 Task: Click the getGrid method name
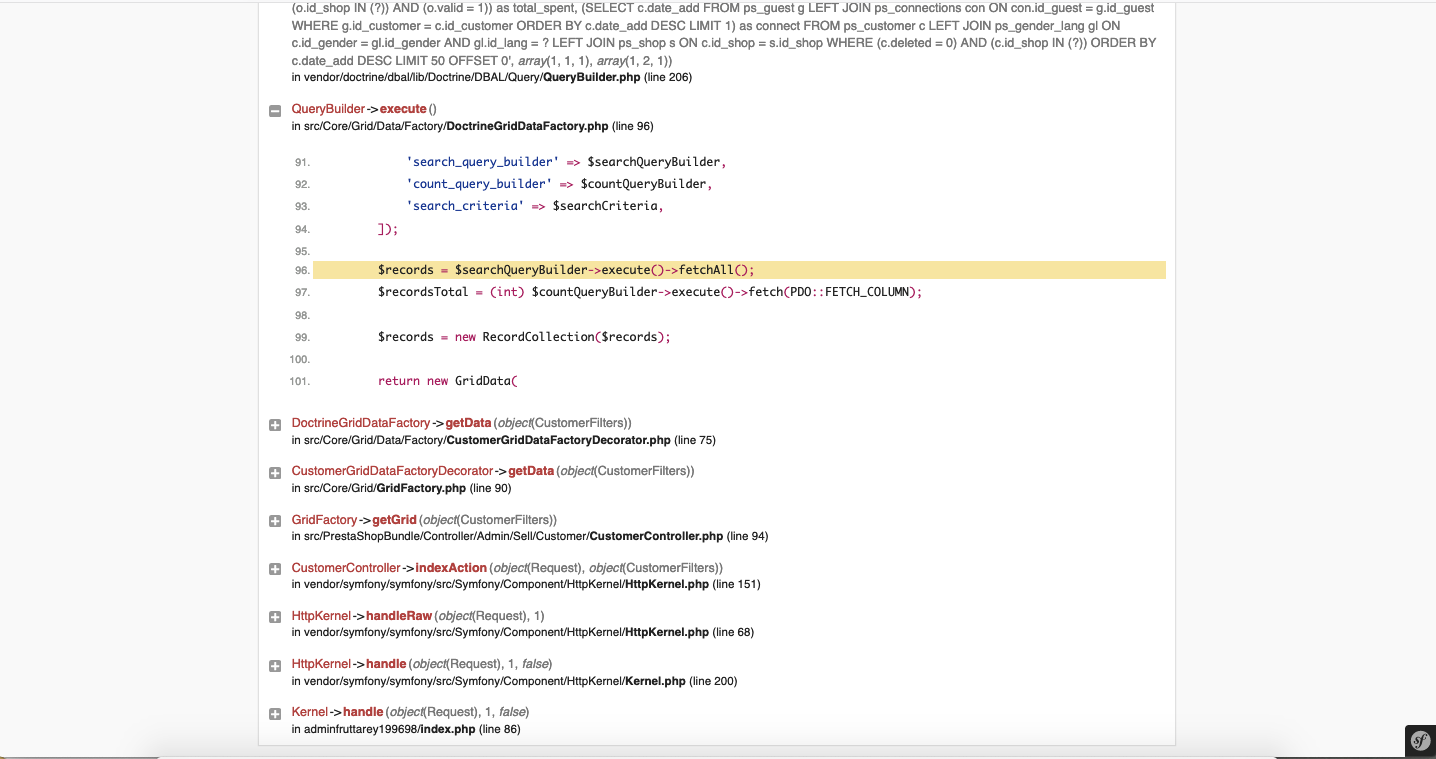pos(394,520)
